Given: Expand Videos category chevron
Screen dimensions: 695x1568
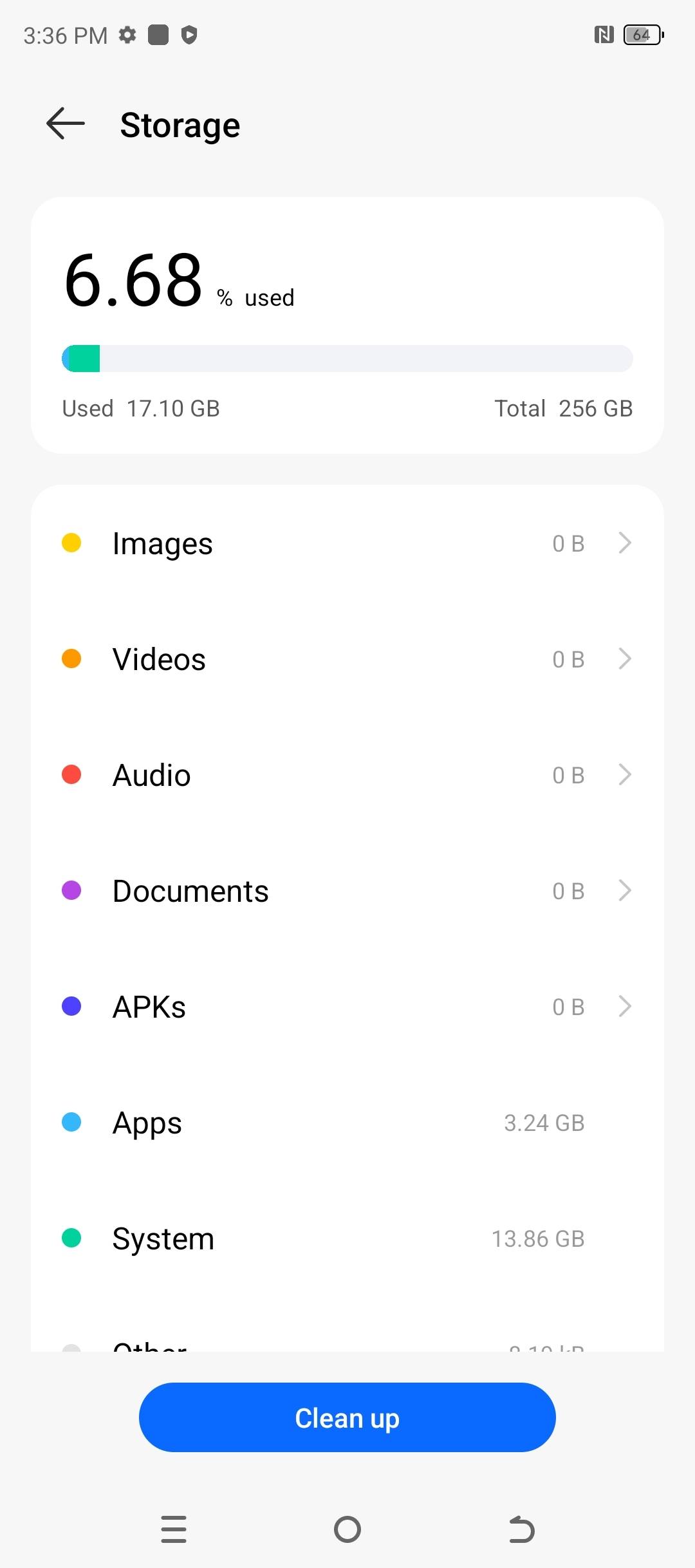Looking at the screenshot, I should tap(624, 659).
